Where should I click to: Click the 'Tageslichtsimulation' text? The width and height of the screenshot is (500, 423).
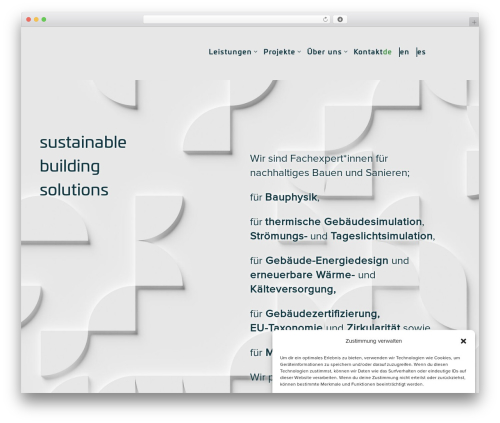[382, 236]
